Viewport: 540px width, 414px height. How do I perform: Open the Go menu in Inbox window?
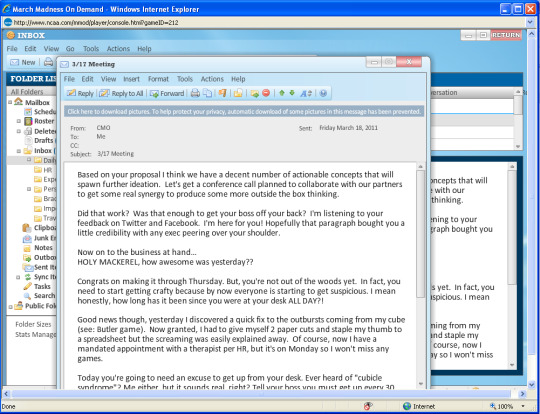pyautogui.click(x=70, y=49)
